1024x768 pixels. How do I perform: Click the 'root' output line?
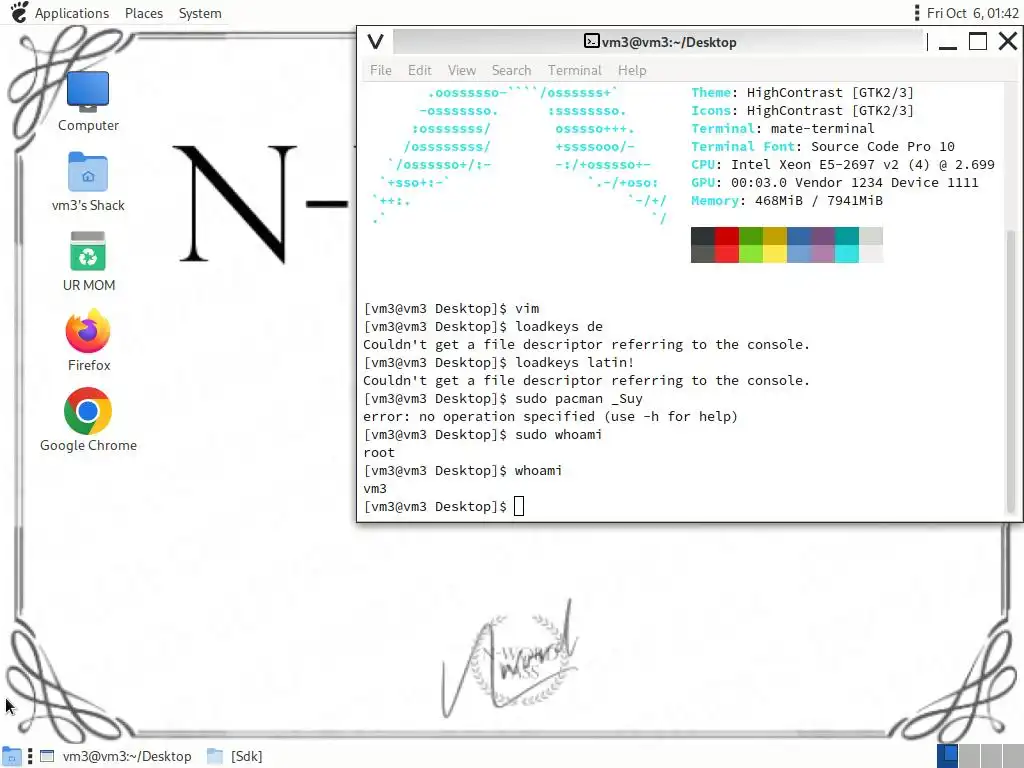[379, 453]
